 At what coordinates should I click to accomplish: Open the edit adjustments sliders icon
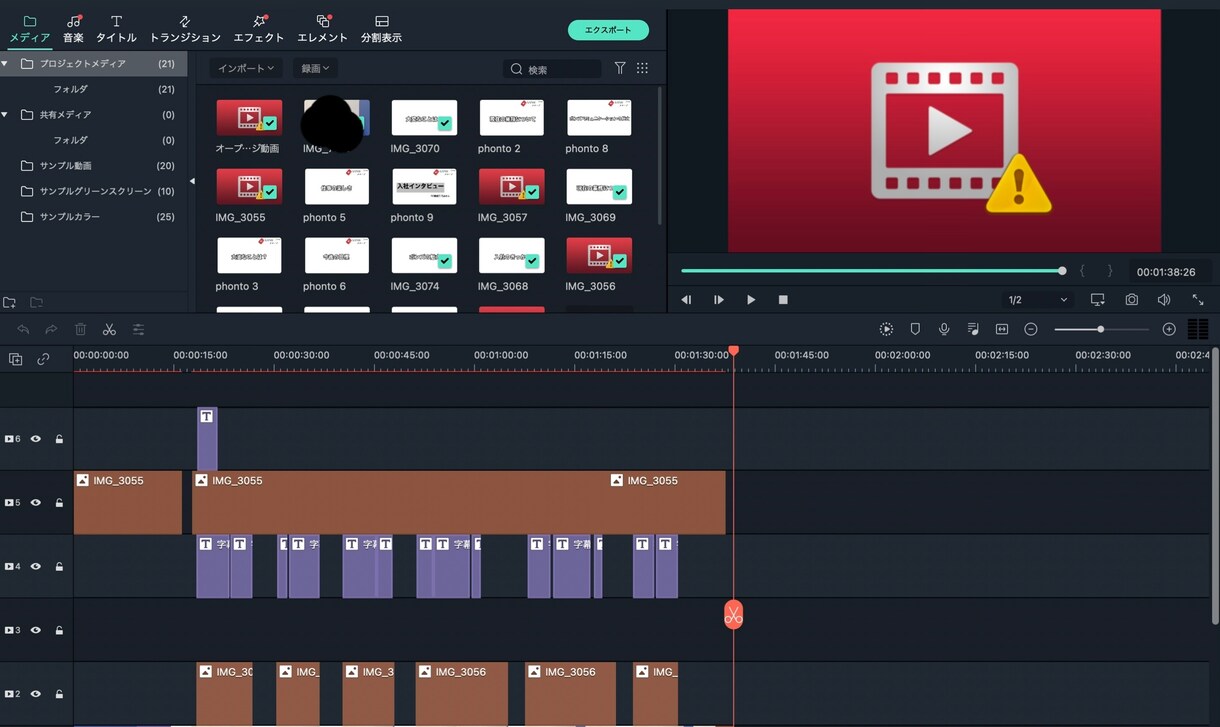(x=138, y=329)
